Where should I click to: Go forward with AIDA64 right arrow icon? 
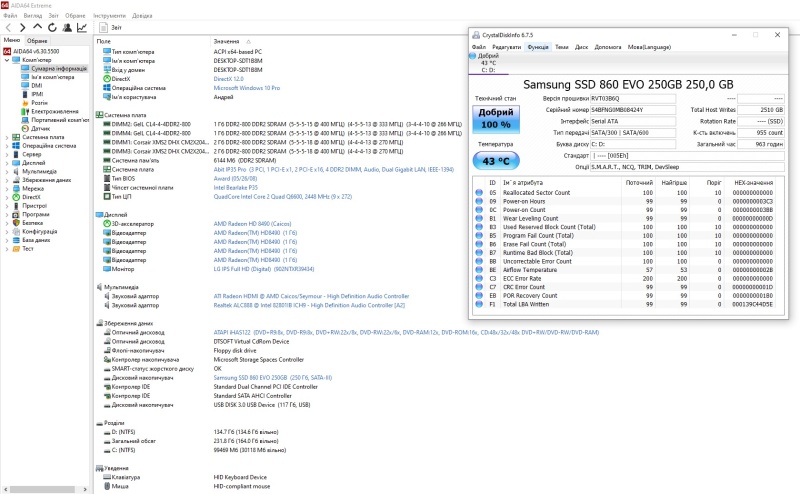point(22,28)
